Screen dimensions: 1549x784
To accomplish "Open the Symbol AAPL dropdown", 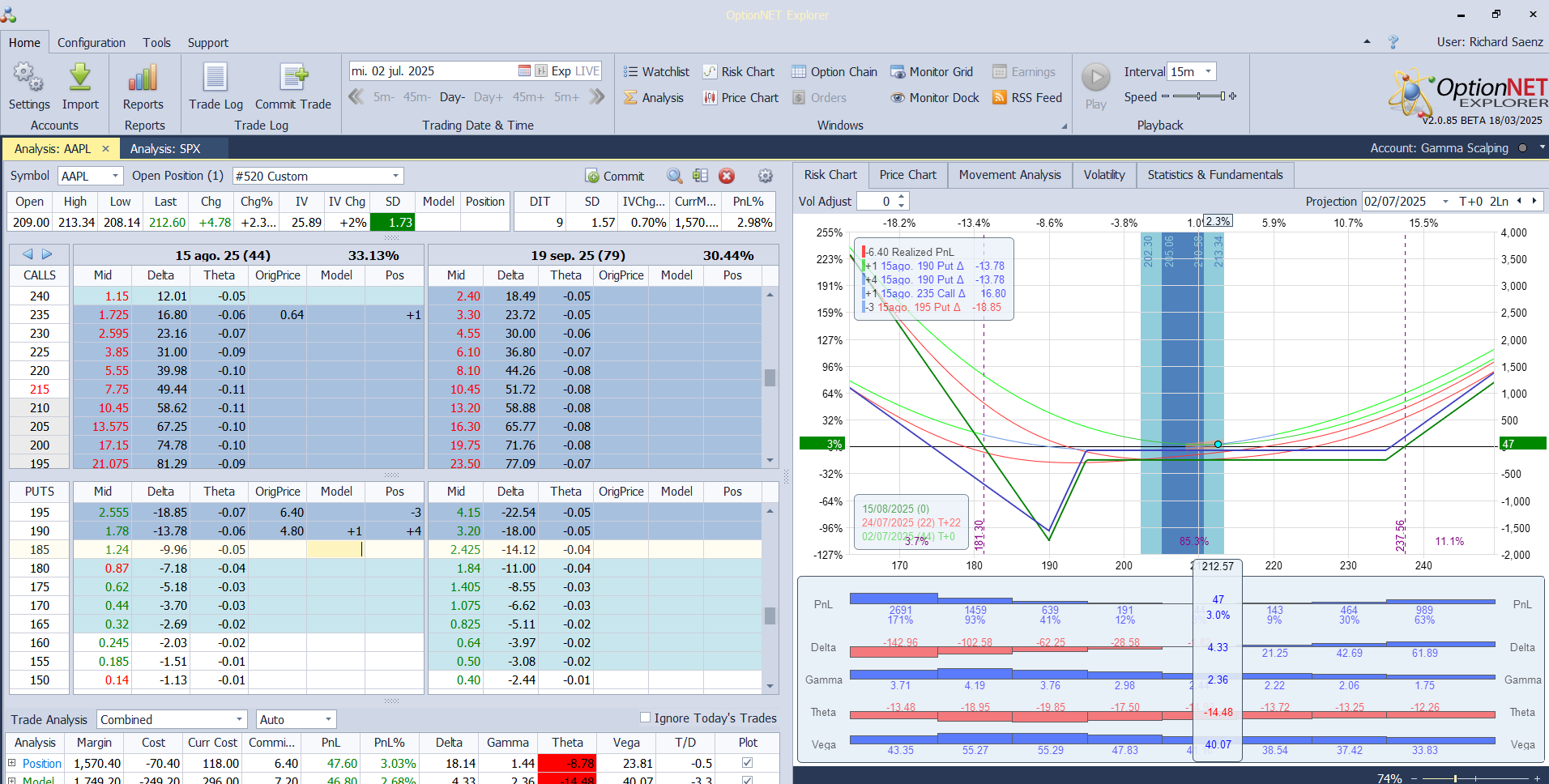I will (115, 176).
